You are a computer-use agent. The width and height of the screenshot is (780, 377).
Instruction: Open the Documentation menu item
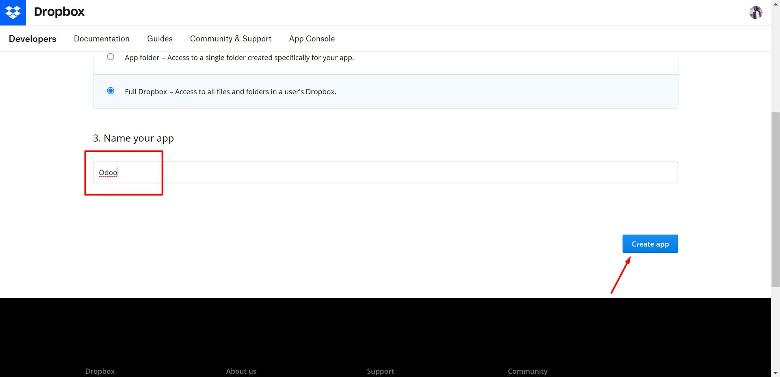pos(101,39)
